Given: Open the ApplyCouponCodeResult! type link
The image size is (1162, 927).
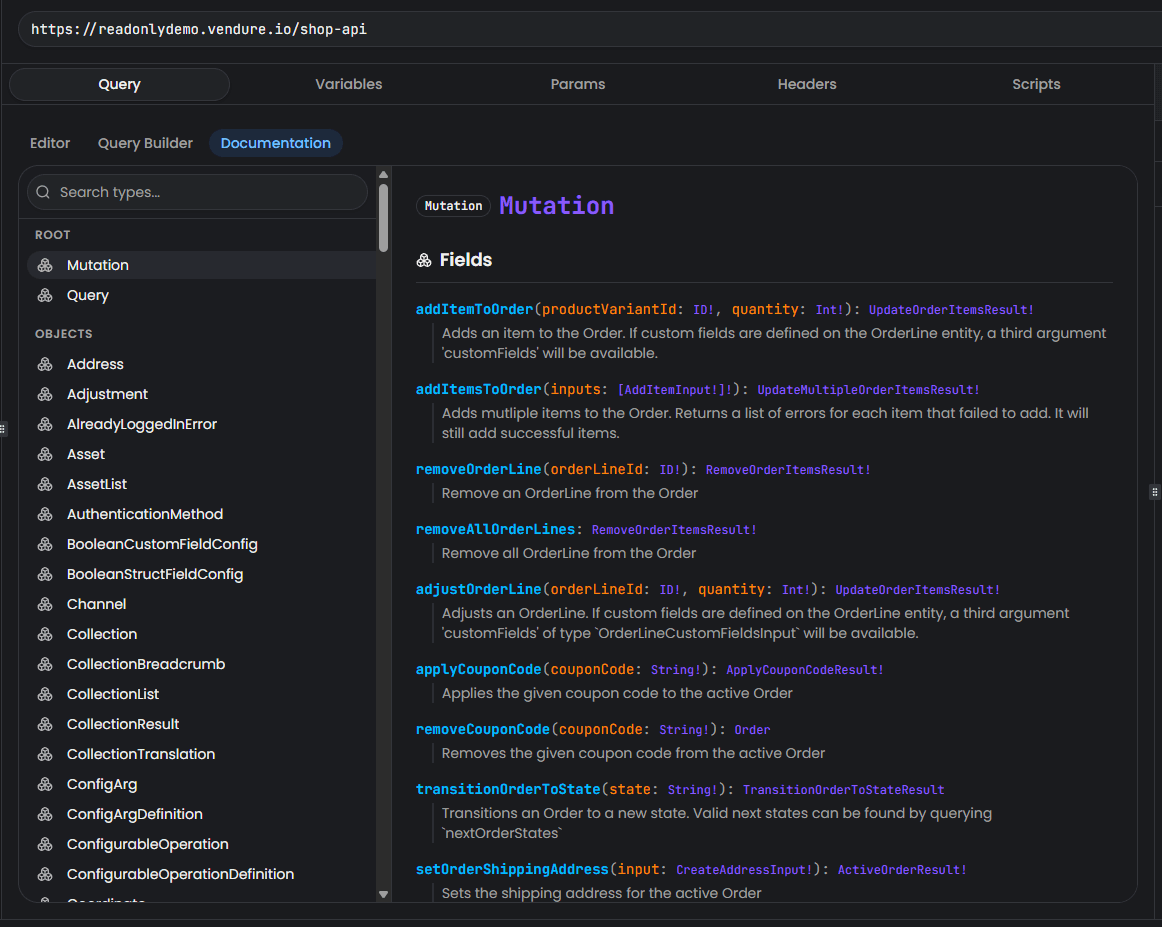Looking at the screenshot, I should pos(805,670).
